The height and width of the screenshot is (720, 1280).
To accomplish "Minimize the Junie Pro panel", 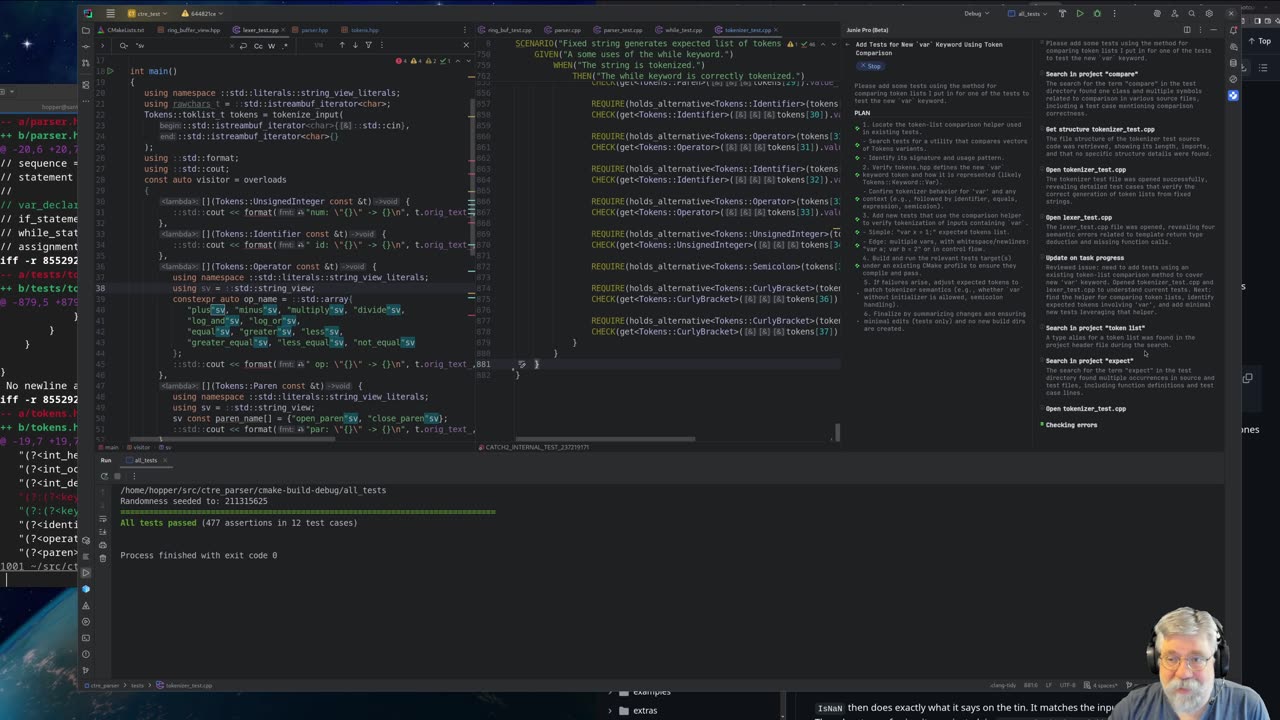I will tap(1215, 30).
